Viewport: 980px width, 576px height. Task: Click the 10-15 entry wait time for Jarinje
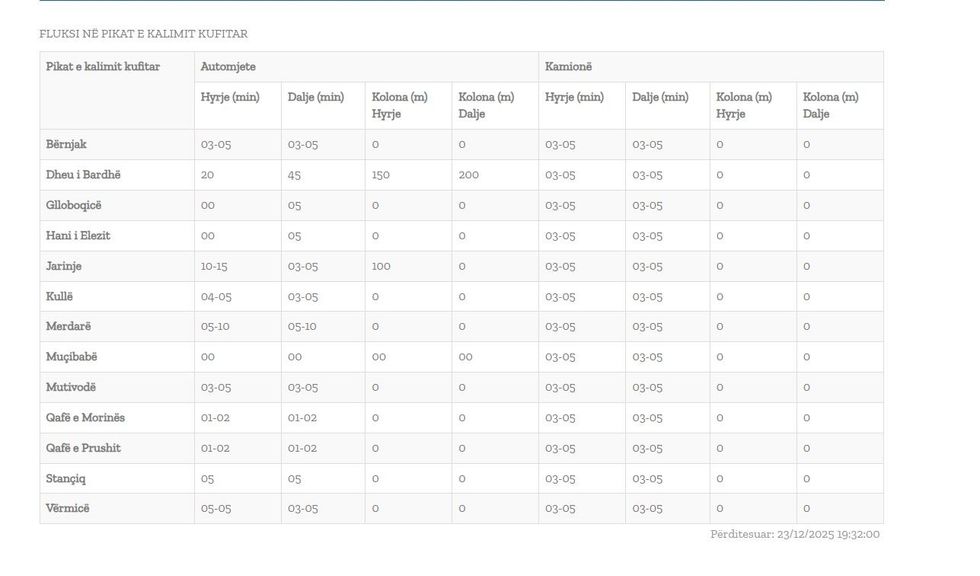click(214, 266)
